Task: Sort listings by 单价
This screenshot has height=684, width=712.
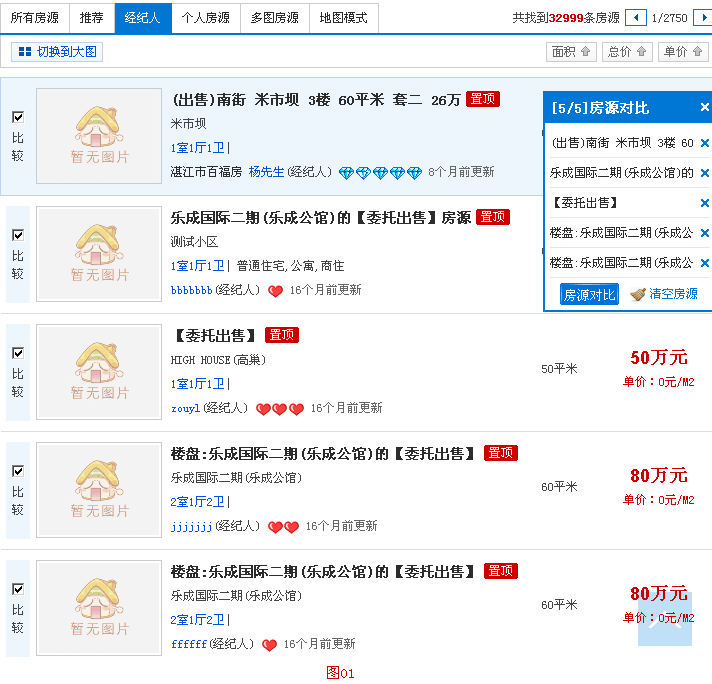Action: pyautogui.click(x=683, y=51)
